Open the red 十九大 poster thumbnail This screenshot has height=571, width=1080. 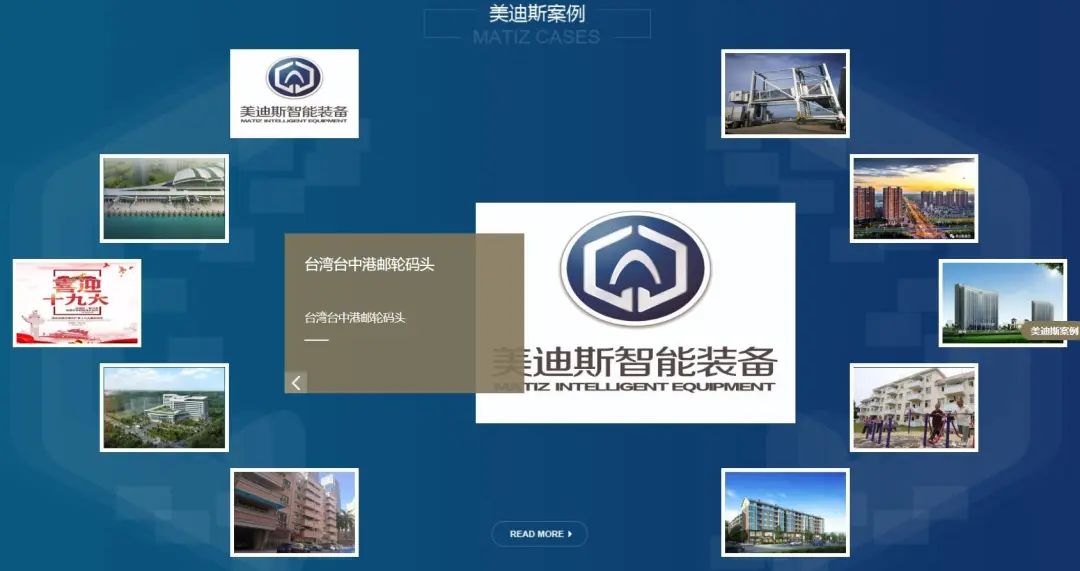[77, 303]
